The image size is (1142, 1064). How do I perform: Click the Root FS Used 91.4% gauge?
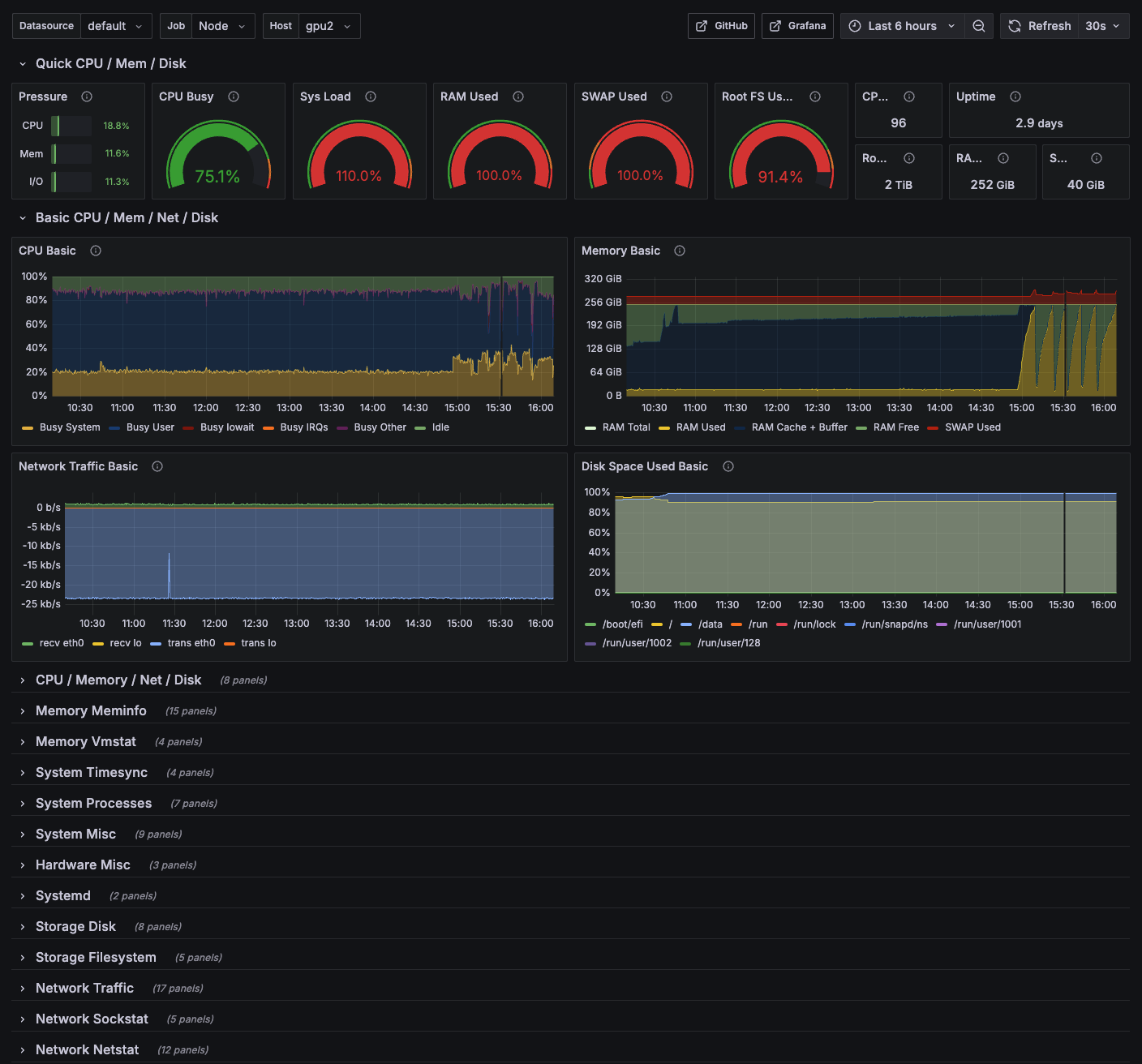[x=781, y=154]
